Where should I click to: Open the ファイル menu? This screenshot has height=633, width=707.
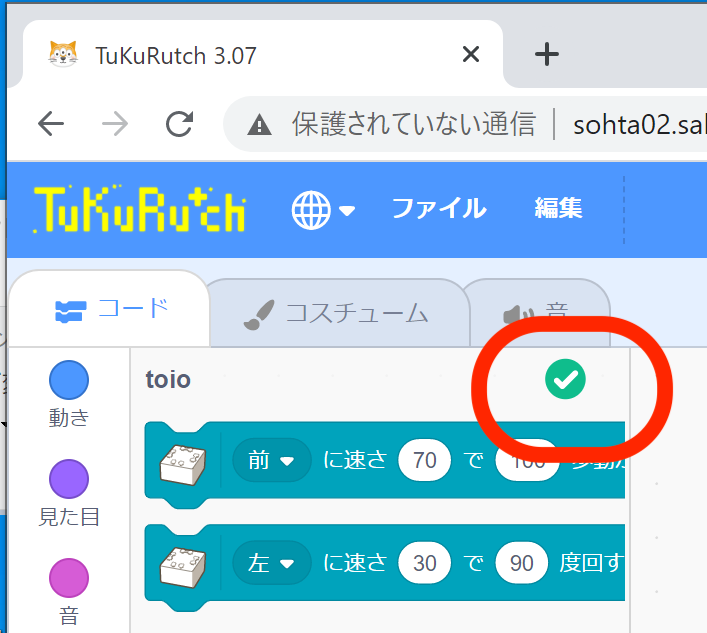point(439,208)
